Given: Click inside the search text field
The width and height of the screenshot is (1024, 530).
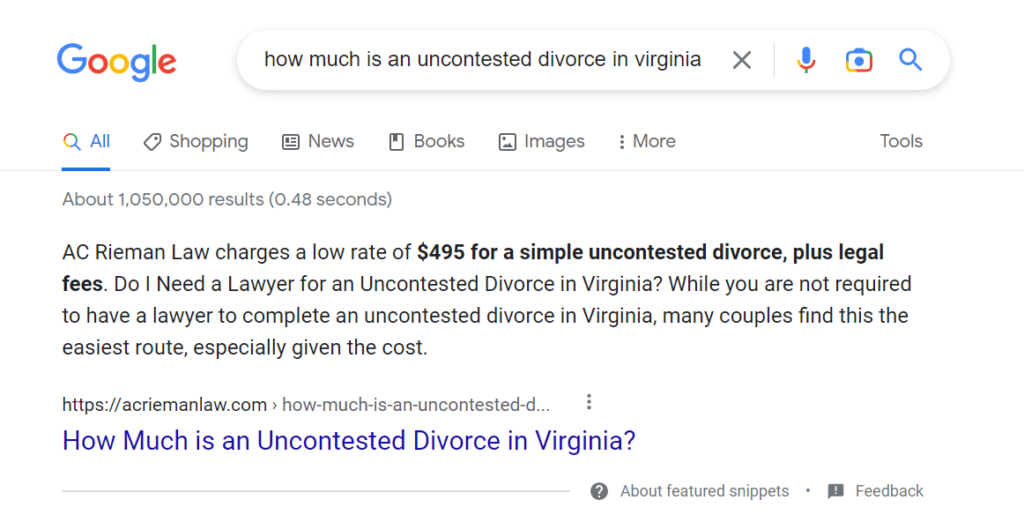Looking at the screenshot, I should 483,59.
